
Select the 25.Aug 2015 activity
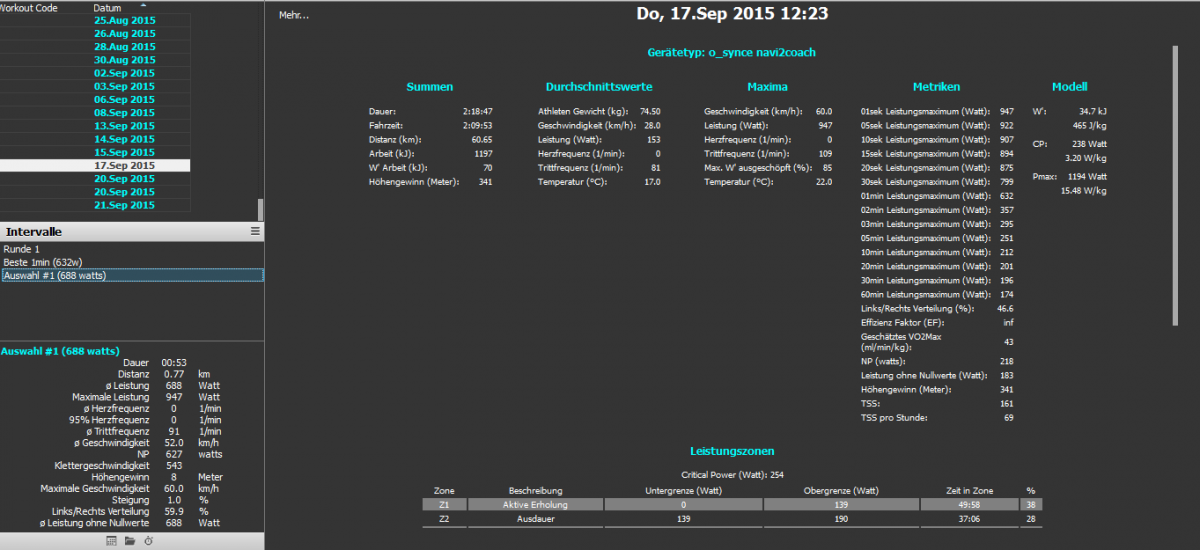(124, 20)
